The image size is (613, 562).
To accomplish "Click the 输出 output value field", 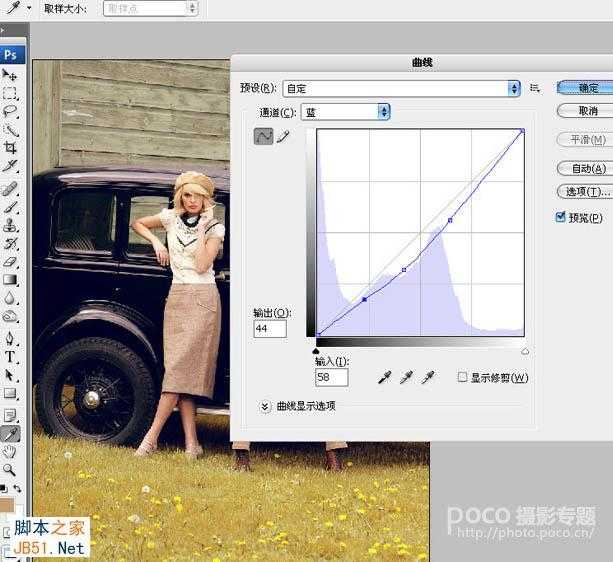I will click(x=270, y=329).
